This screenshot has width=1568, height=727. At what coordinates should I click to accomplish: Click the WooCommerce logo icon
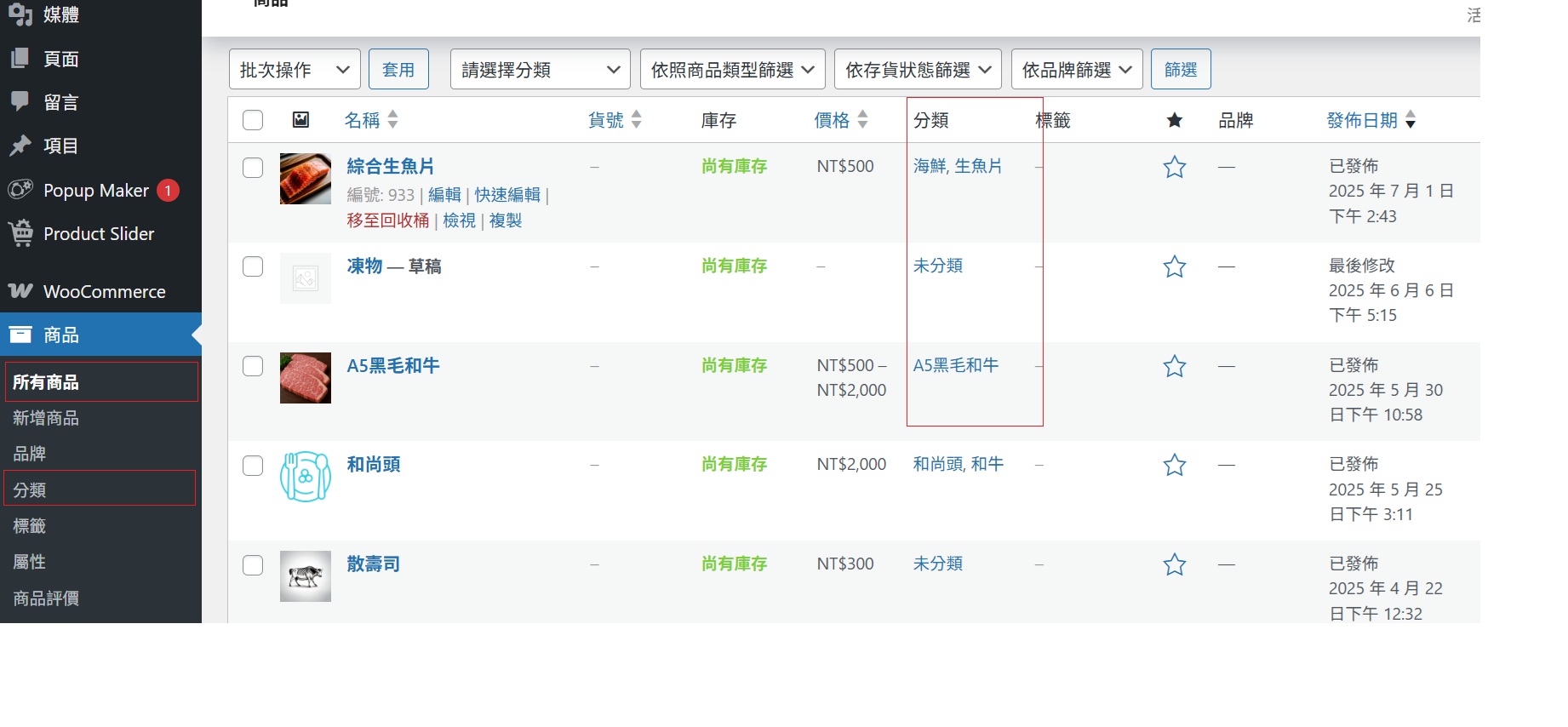point(20,291)
